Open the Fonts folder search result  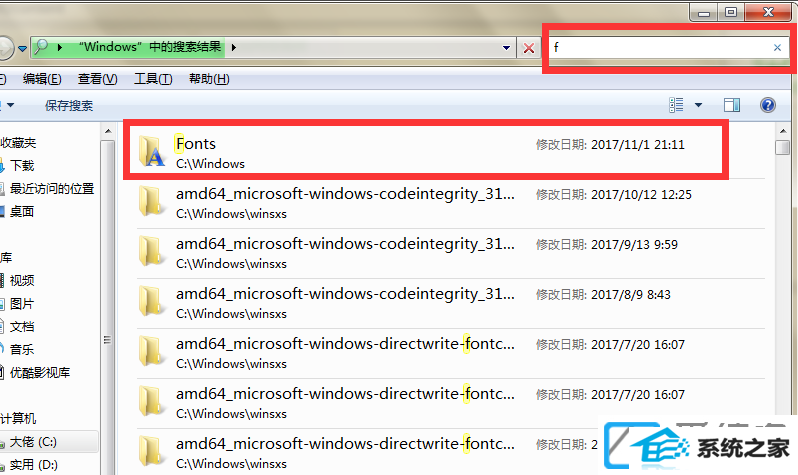pos(426,152)
